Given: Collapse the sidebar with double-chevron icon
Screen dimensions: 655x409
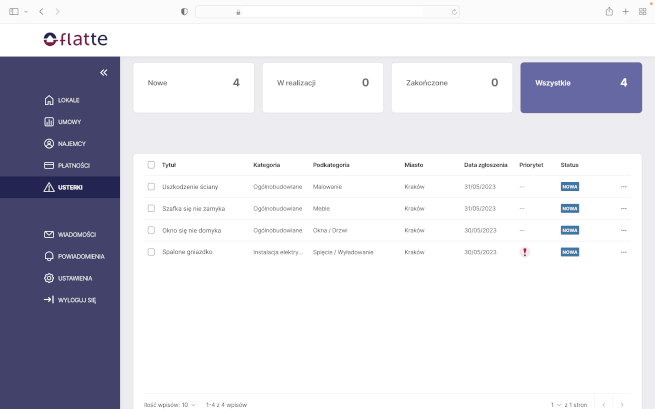Looking at the screenshot, I should pyautogui.click(x=103, y=73).
